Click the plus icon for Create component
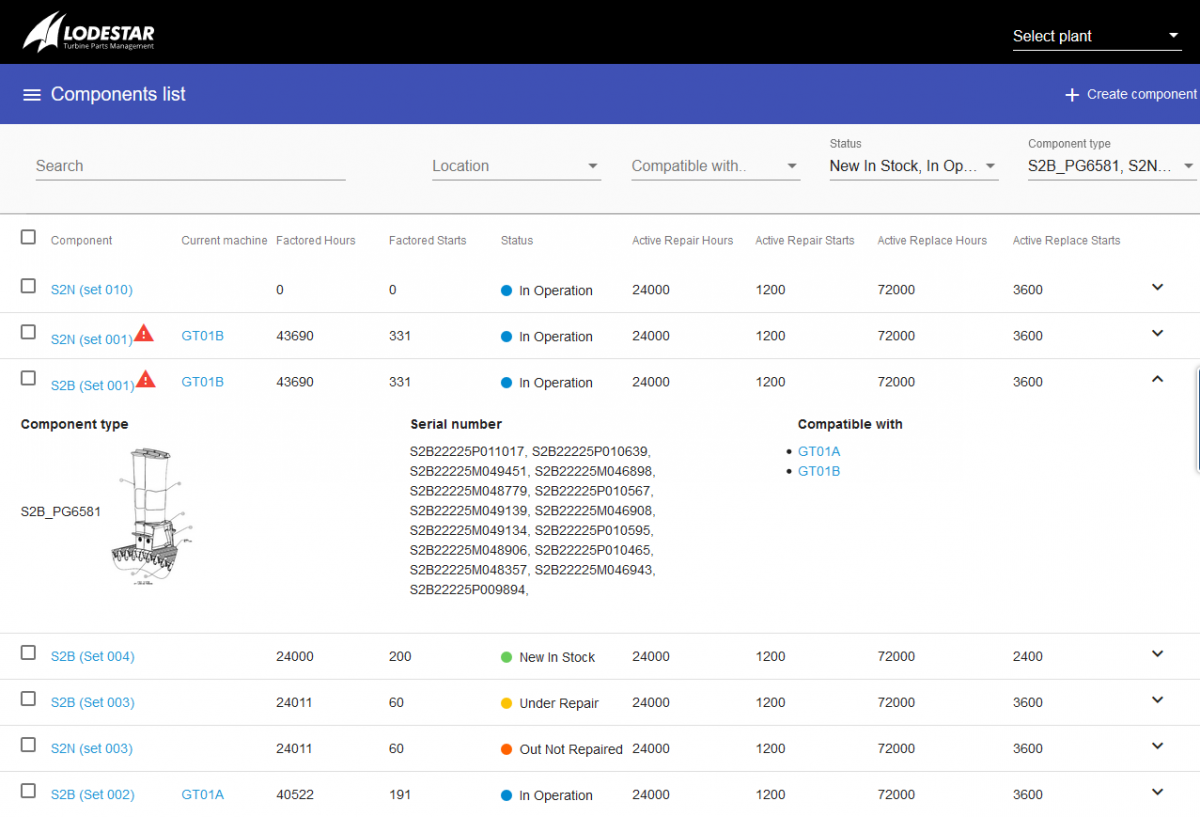Screen dimensions: 1200x817 1071,95
